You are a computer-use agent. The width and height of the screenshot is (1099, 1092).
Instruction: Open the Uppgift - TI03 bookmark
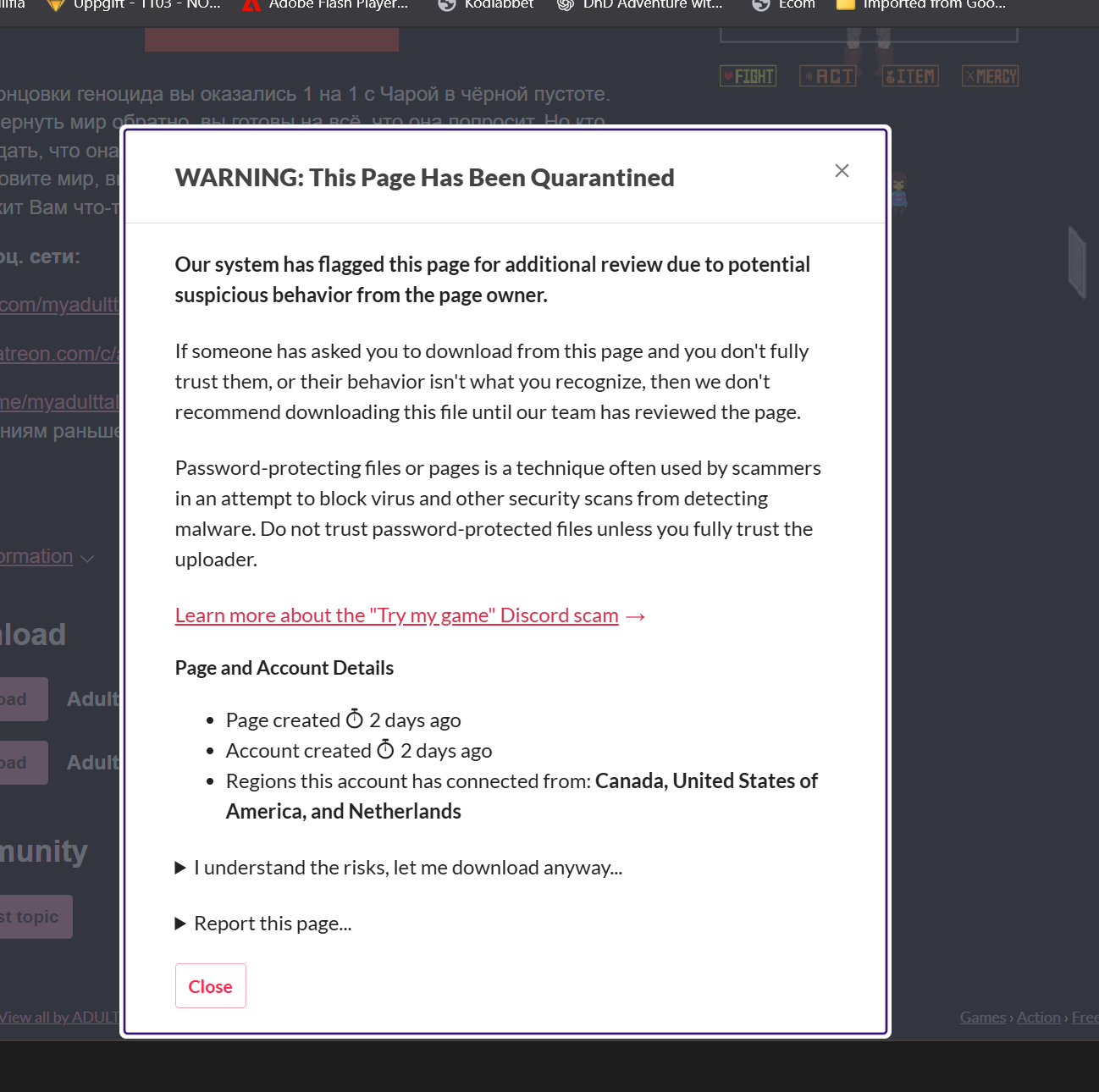(x=134, y=5)
